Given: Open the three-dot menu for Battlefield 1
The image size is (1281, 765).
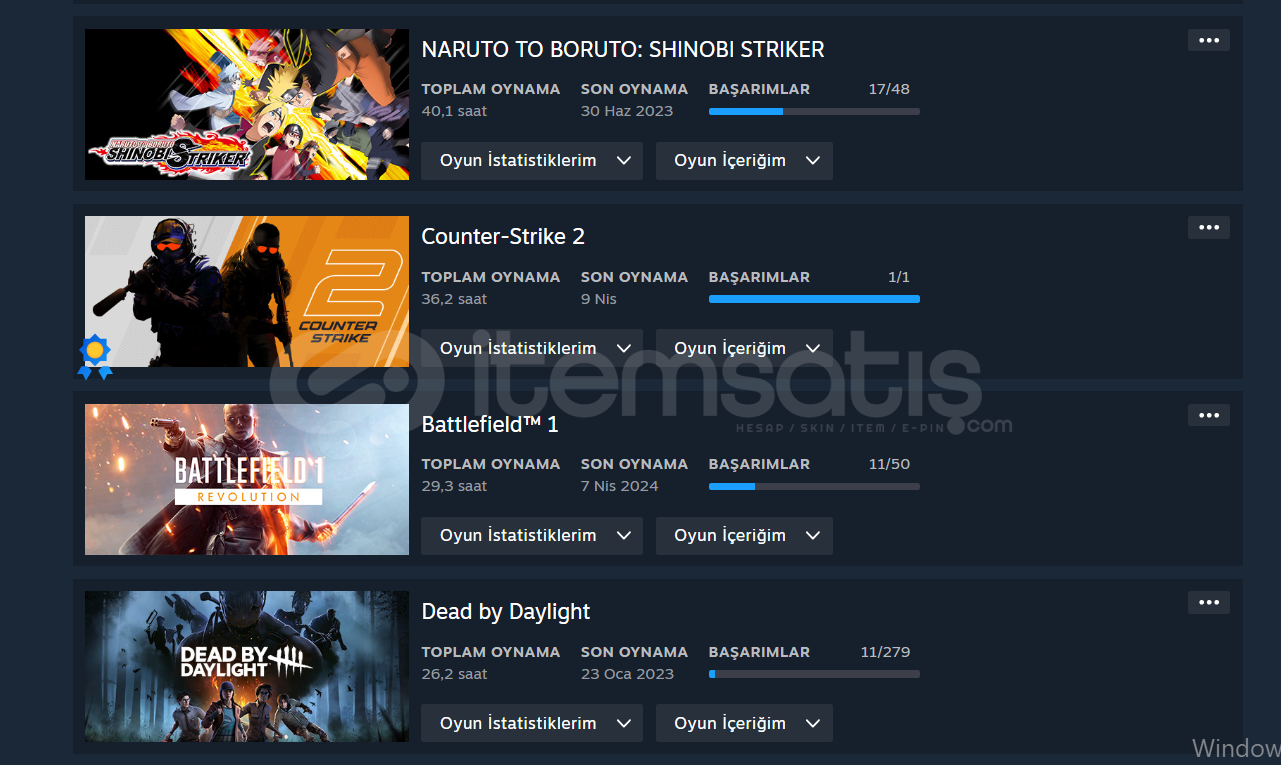Looking at the screenshot, I should click(1209, 415).
